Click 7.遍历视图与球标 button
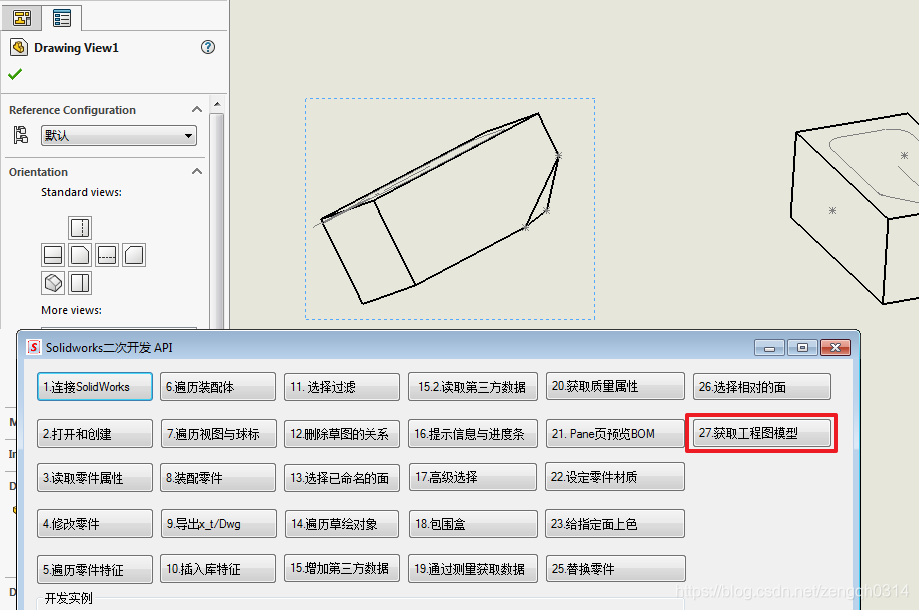919x610 pixels. (218, 434)
